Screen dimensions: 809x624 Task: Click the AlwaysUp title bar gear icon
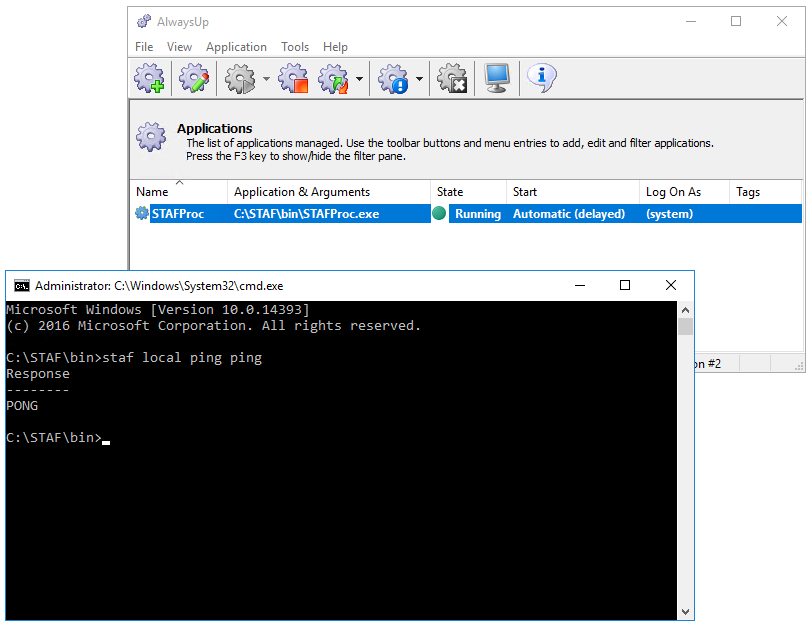(x=144, y=22)
